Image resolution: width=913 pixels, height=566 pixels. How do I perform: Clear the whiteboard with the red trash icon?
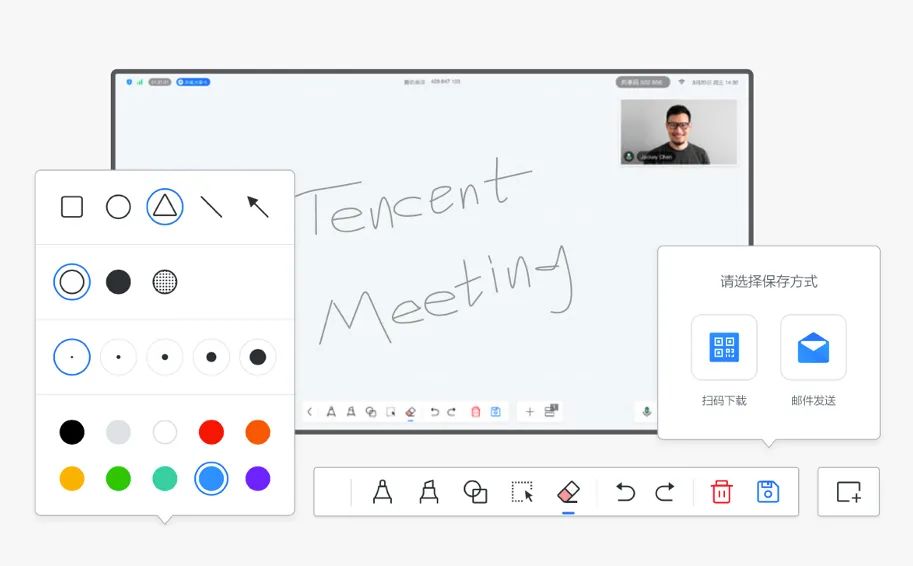click(721, 492)
